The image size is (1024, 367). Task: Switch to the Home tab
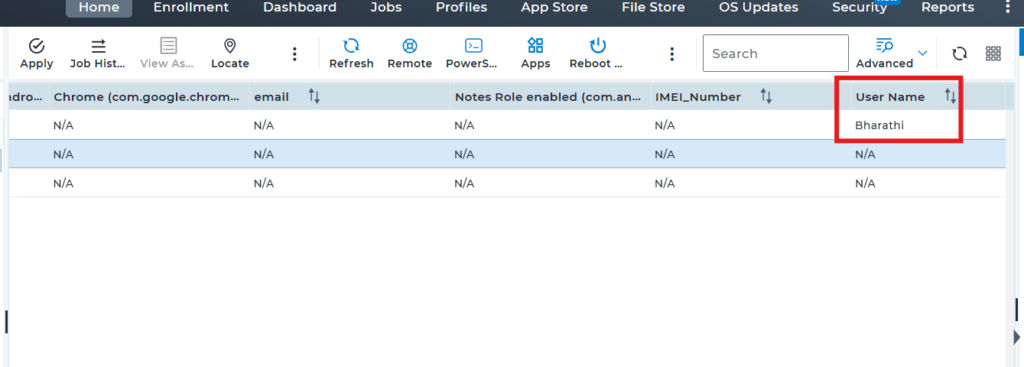click(99, 8)
